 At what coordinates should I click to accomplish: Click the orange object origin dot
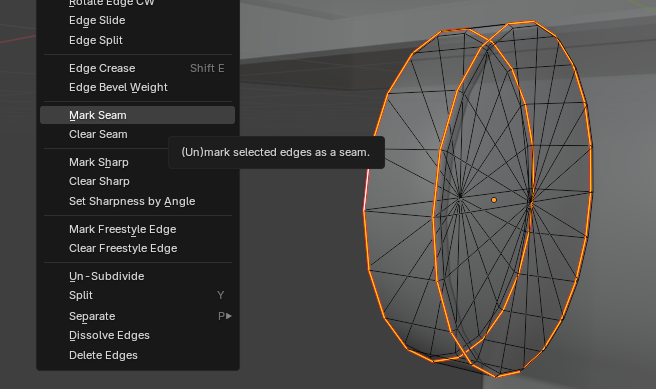click(x=494, y=200)
